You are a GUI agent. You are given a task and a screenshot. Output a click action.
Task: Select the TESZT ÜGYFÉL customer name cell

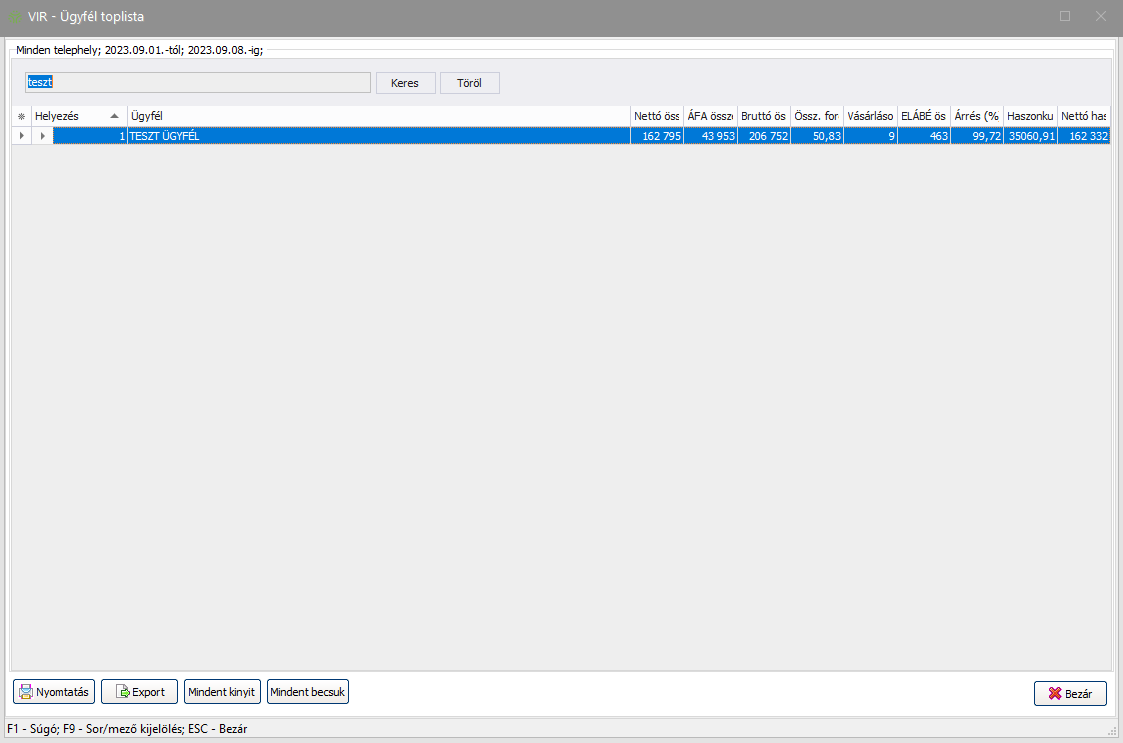[x=378, y=135]
